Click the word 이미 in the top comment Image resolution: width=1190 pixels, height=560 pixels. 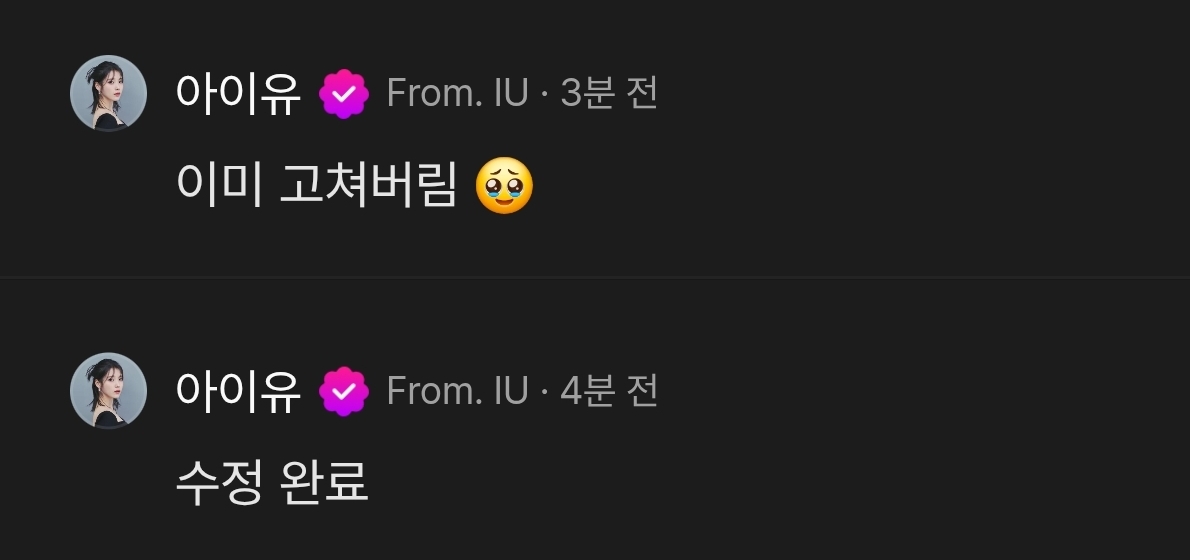(x=219, y=186)
